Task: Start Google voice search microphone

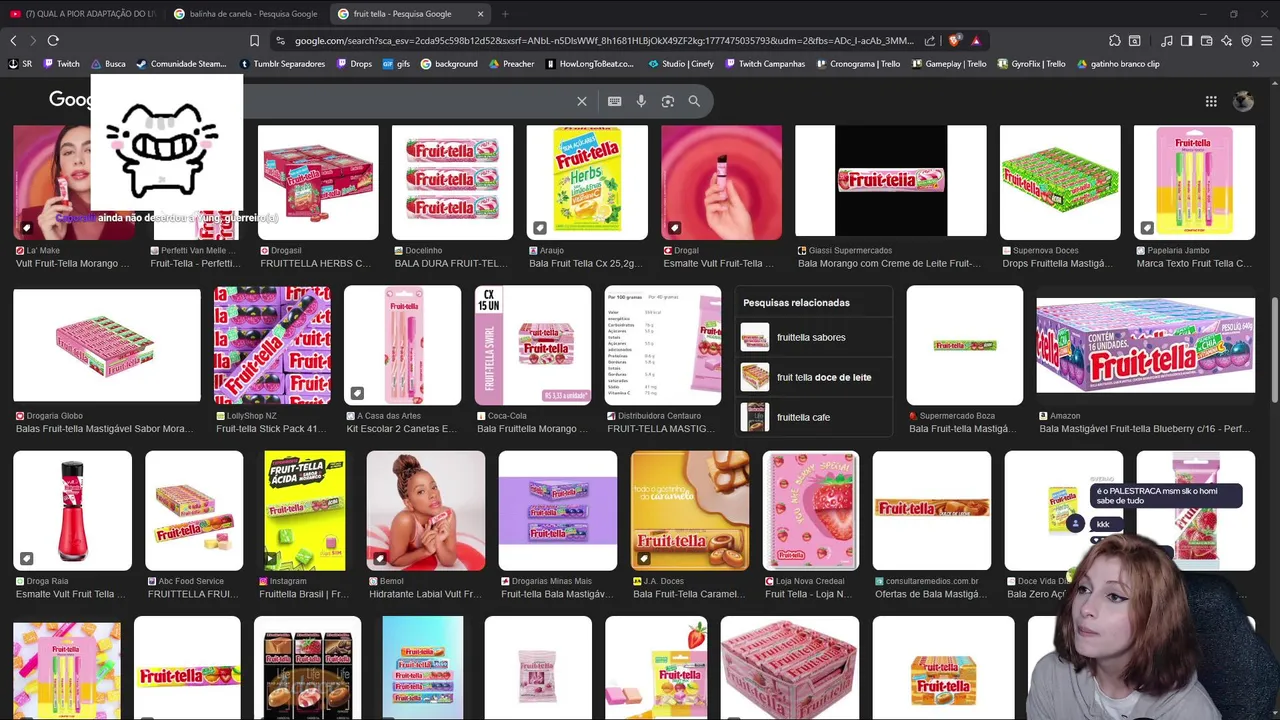Action: pos(641,101)
